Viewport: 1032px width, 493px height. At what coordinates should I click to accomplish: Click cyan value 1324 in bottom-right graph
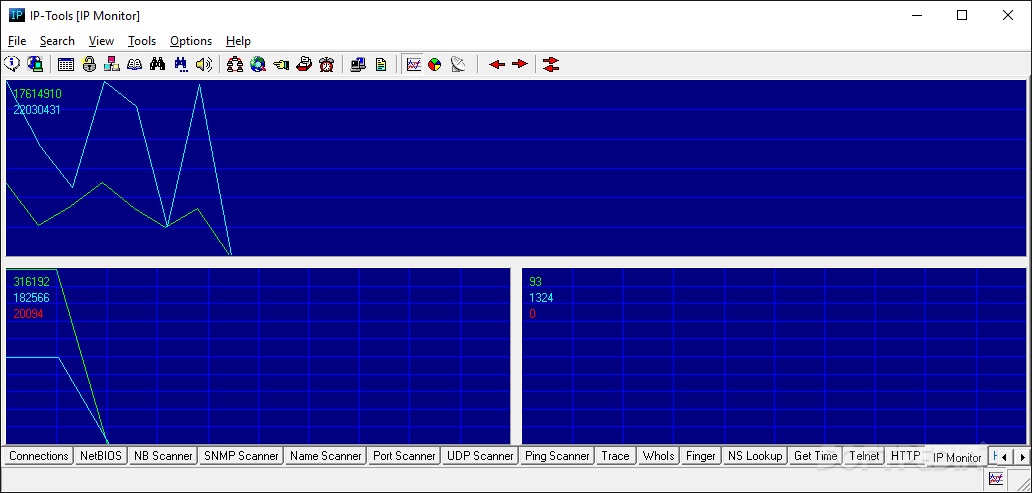tap(541, 298)
